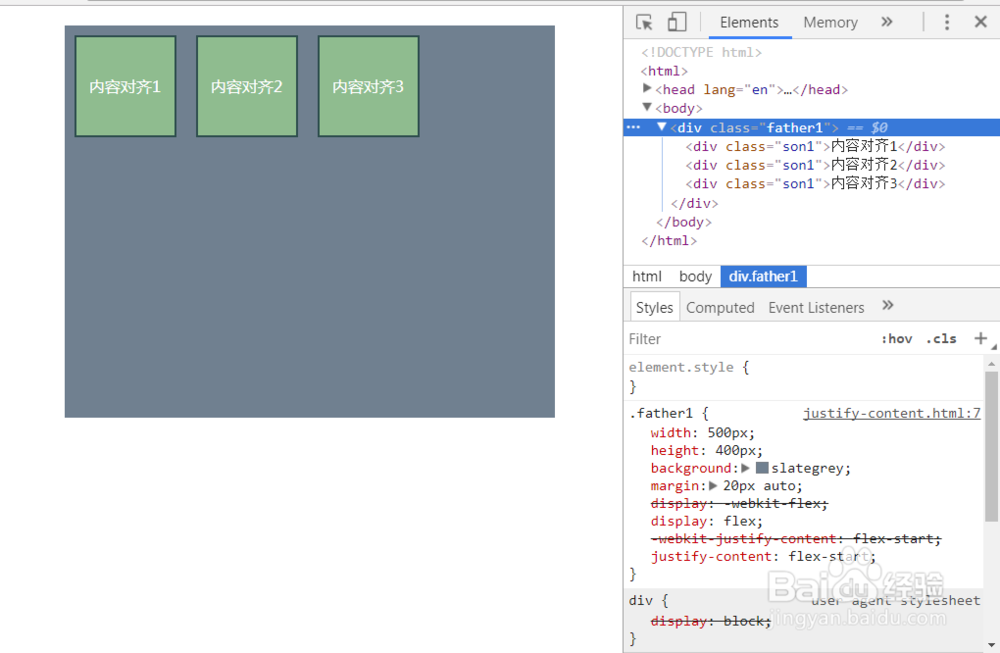Click the green box labeled 内容对齐3
The height and width of the screenshot is (653, 1000).
pyautogui.click(x=369, y=86)
